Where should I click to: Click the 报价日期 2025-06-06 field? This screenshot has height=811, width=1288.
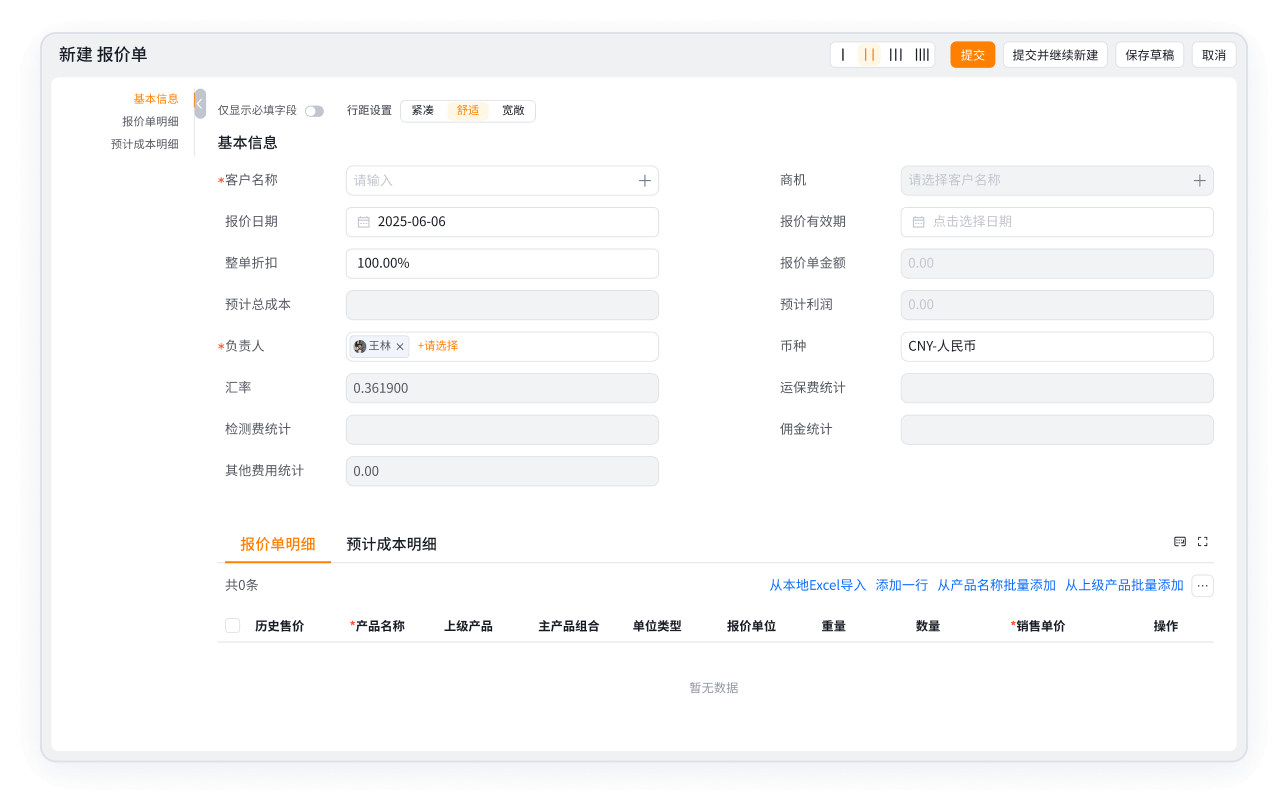[502, 222]
